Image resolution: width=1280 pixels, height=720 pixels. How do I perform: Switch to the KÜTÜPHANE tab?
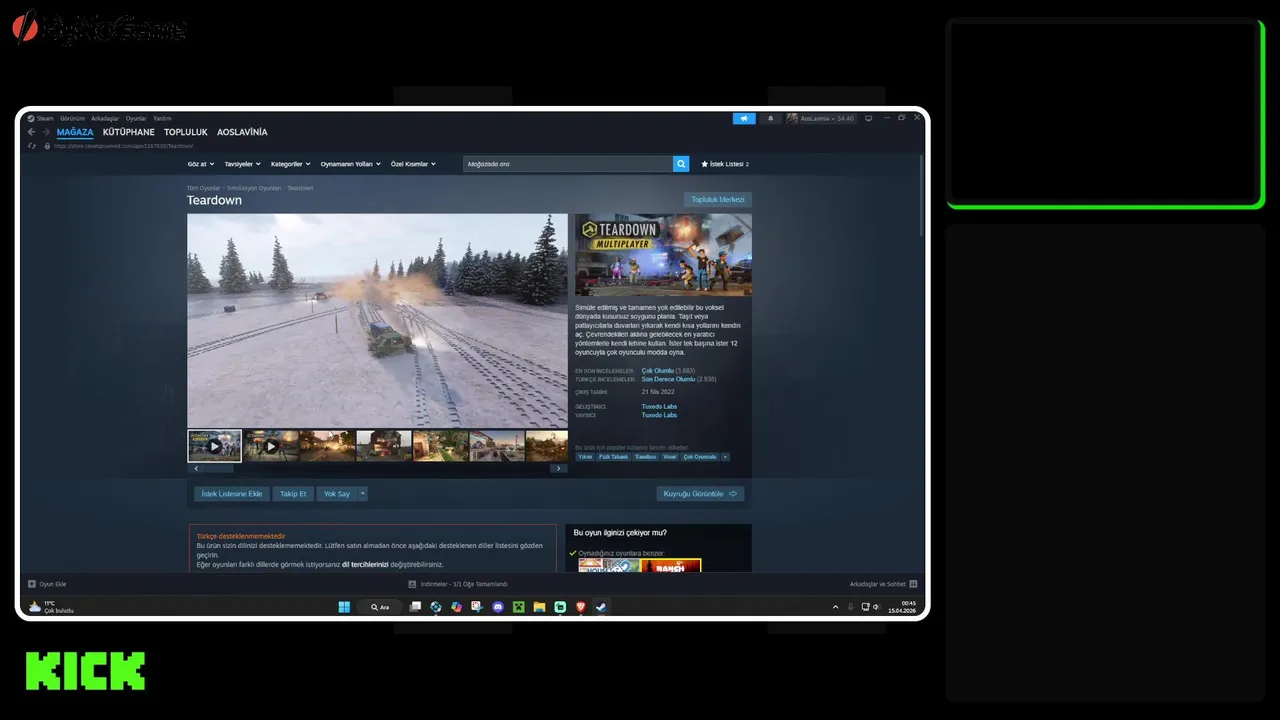[129, 132]
